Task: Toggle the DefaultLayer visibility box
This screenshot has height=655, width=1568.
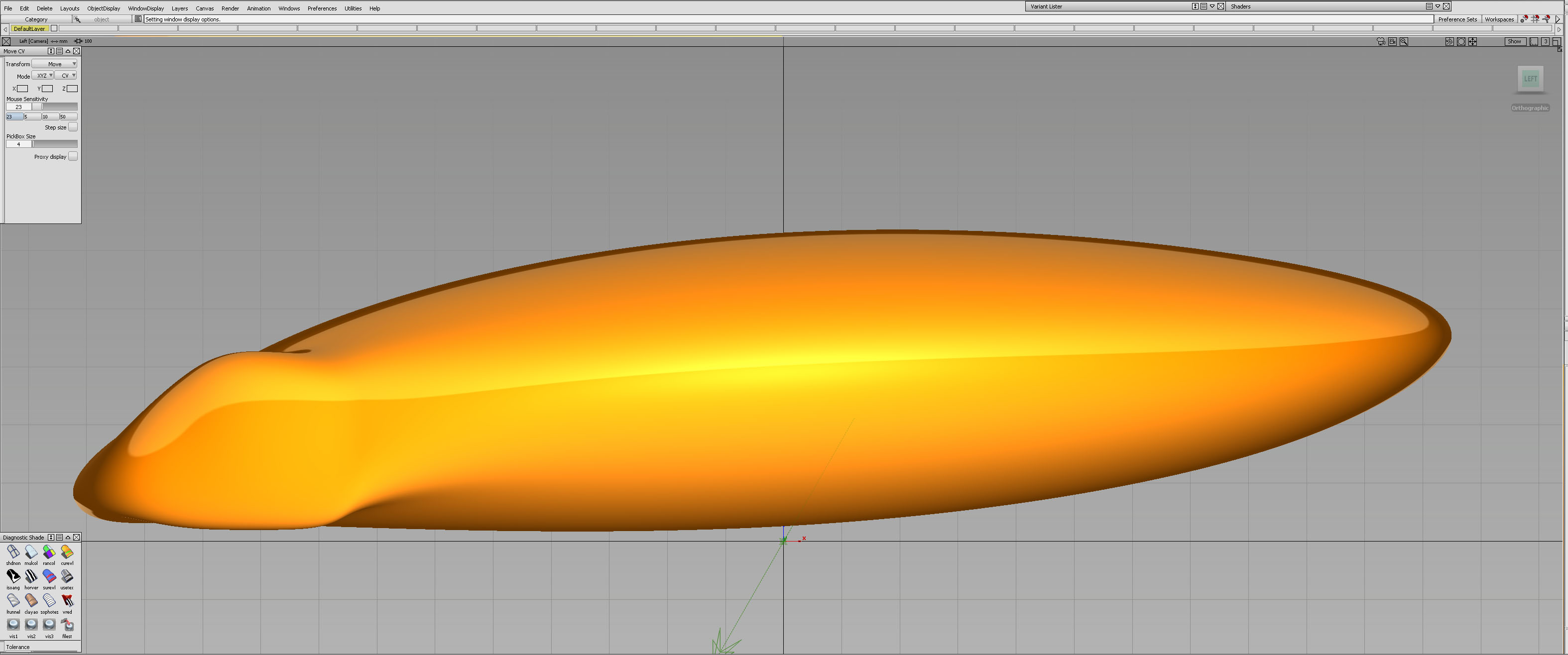Action: click(x=54, y=28)
